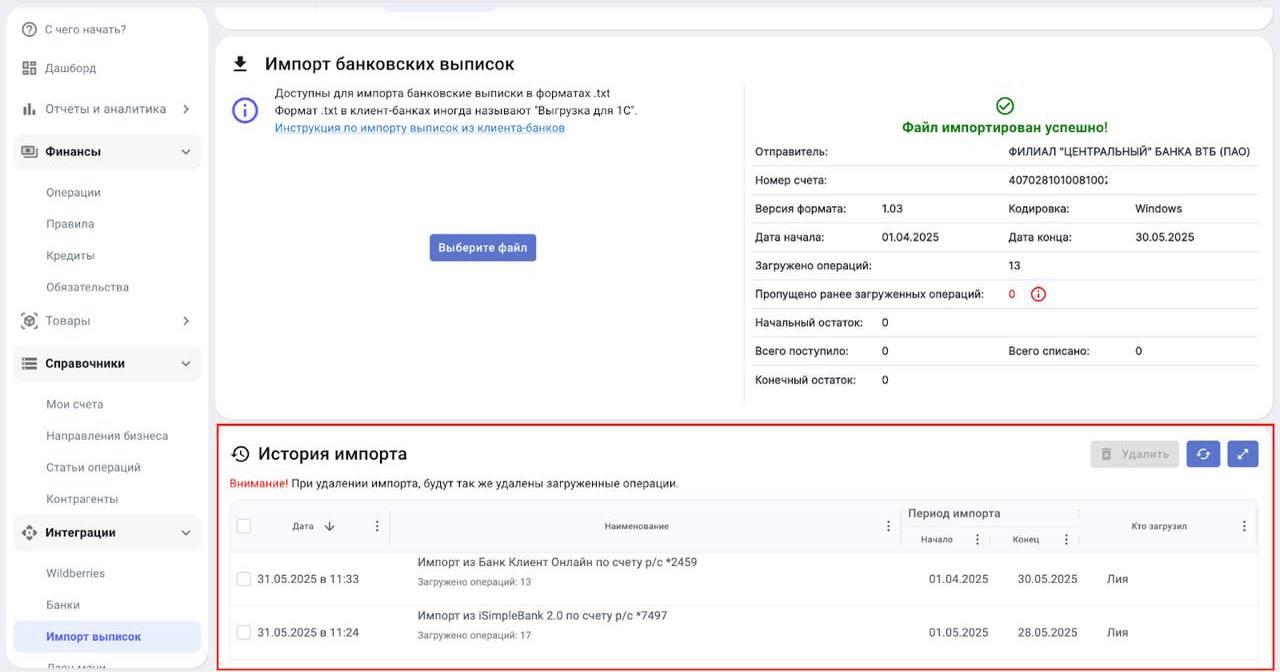Open the column menu for Дата
The height and width of the screenshot is (672, 1280).
point(377,526)
